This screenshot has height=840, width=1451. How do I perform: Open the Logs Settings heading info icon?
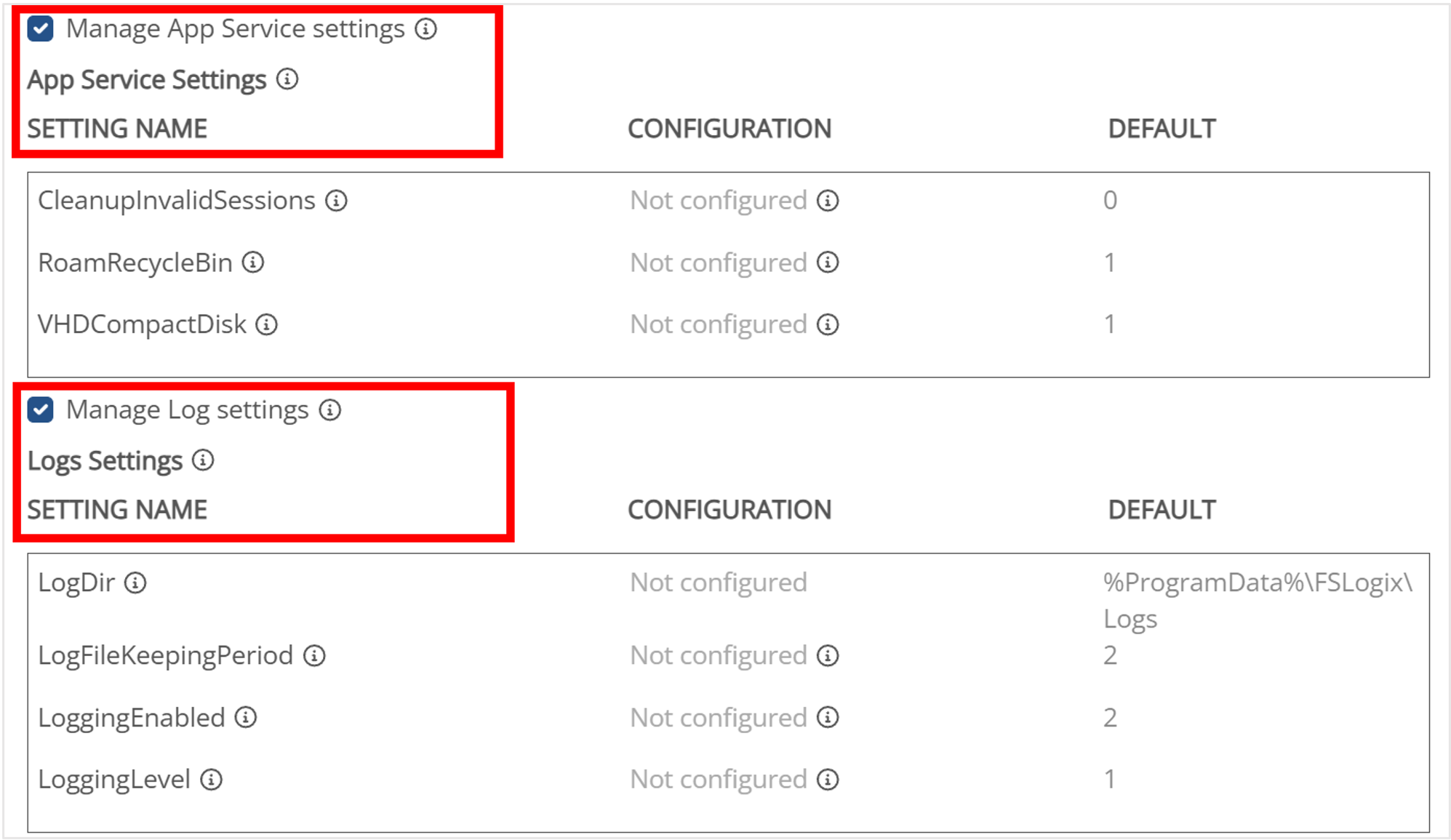[203, 460]
